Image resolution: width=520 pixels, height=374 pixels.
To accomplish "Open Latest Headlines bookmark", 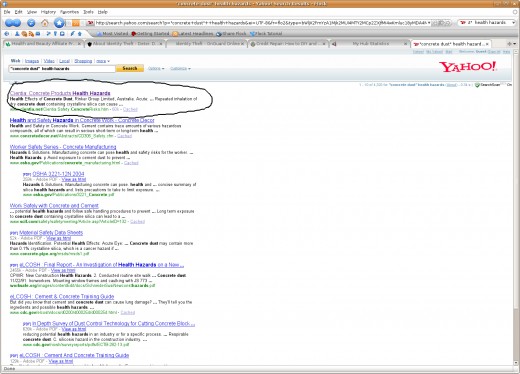I will point(193,34).
